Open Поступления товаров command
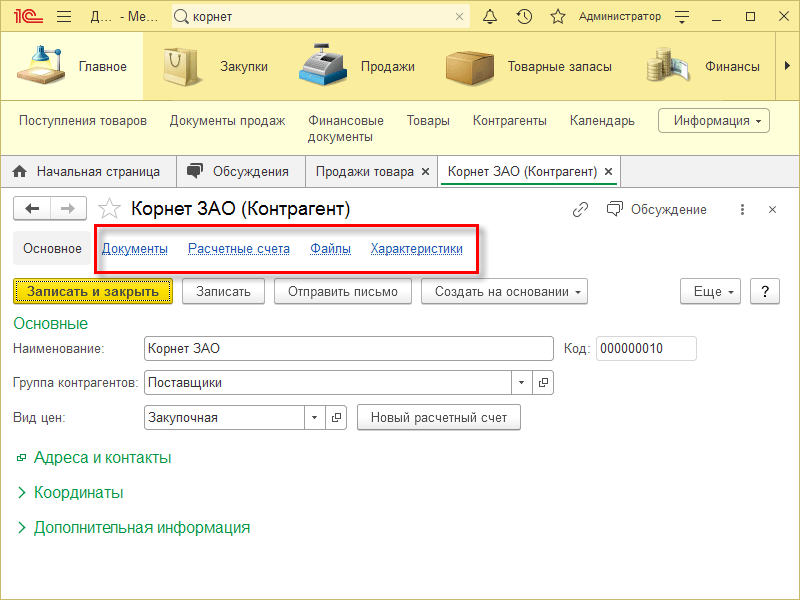 [x=83, y=121]
